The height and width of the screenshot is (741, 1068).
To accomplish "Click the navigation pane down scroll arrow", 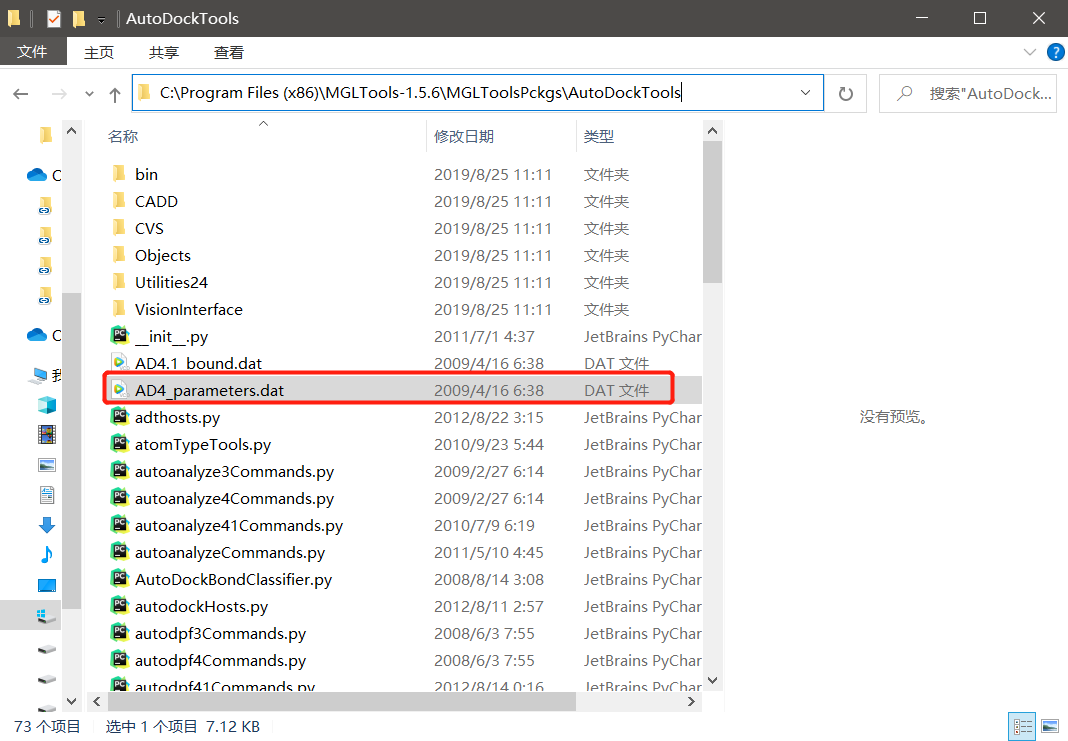I will point(72,701).
